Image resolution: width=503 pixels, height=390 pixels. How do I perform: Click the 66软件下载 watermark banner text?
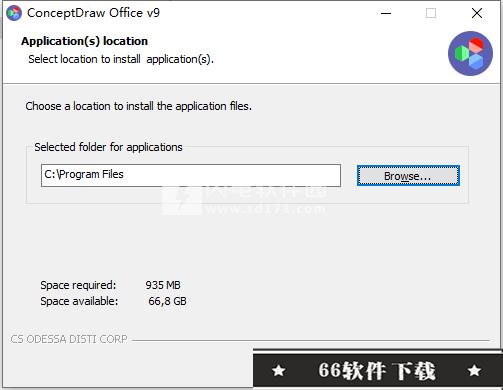click(377, 370)
